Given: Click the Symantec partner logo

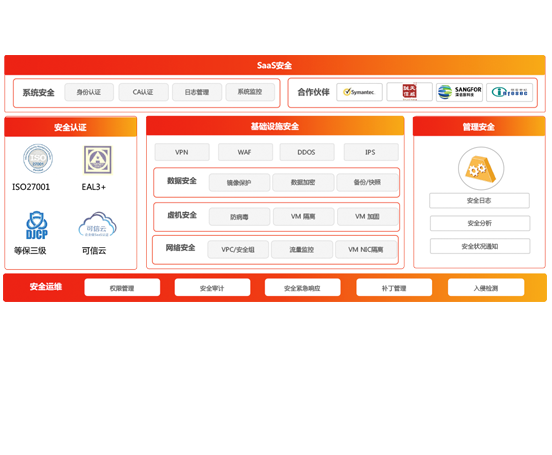Looking at the screenshot, I should pyautogui.click(x=359, y=92).
